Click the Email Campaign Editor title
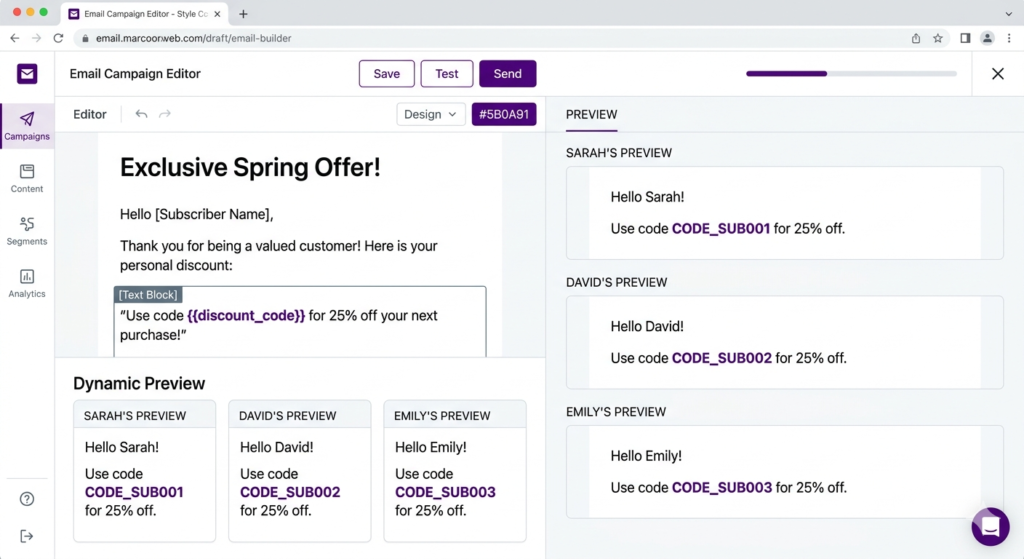 point(135,74)
